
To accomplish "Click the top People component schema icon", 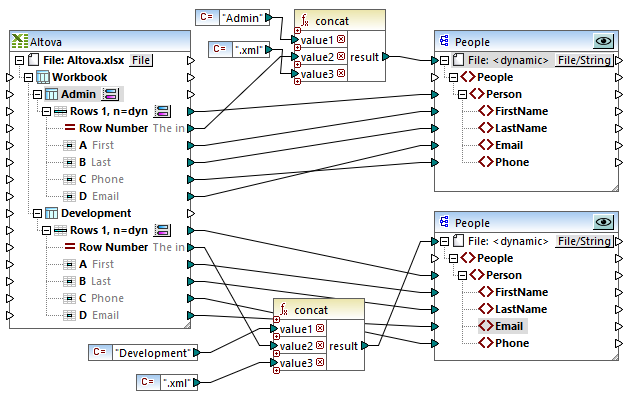I will [444, 41].
